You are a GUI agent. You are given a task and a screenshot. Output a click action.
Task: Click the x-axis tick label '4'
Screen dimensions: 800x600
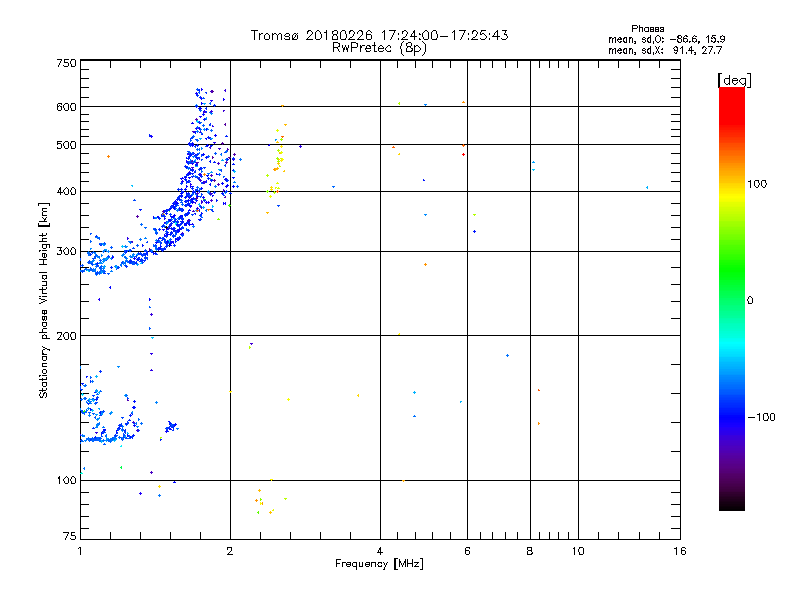(380, 551)
